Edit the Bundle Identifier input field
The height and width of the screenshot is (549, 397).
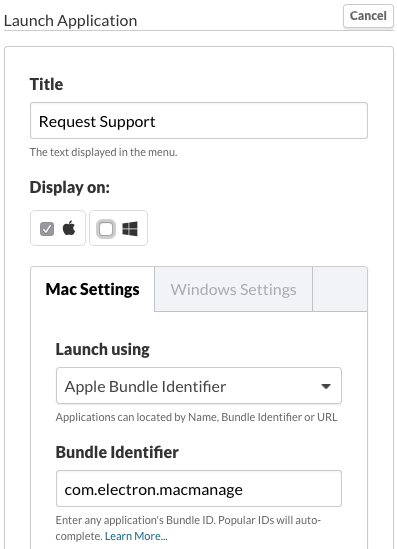[198, 489]
